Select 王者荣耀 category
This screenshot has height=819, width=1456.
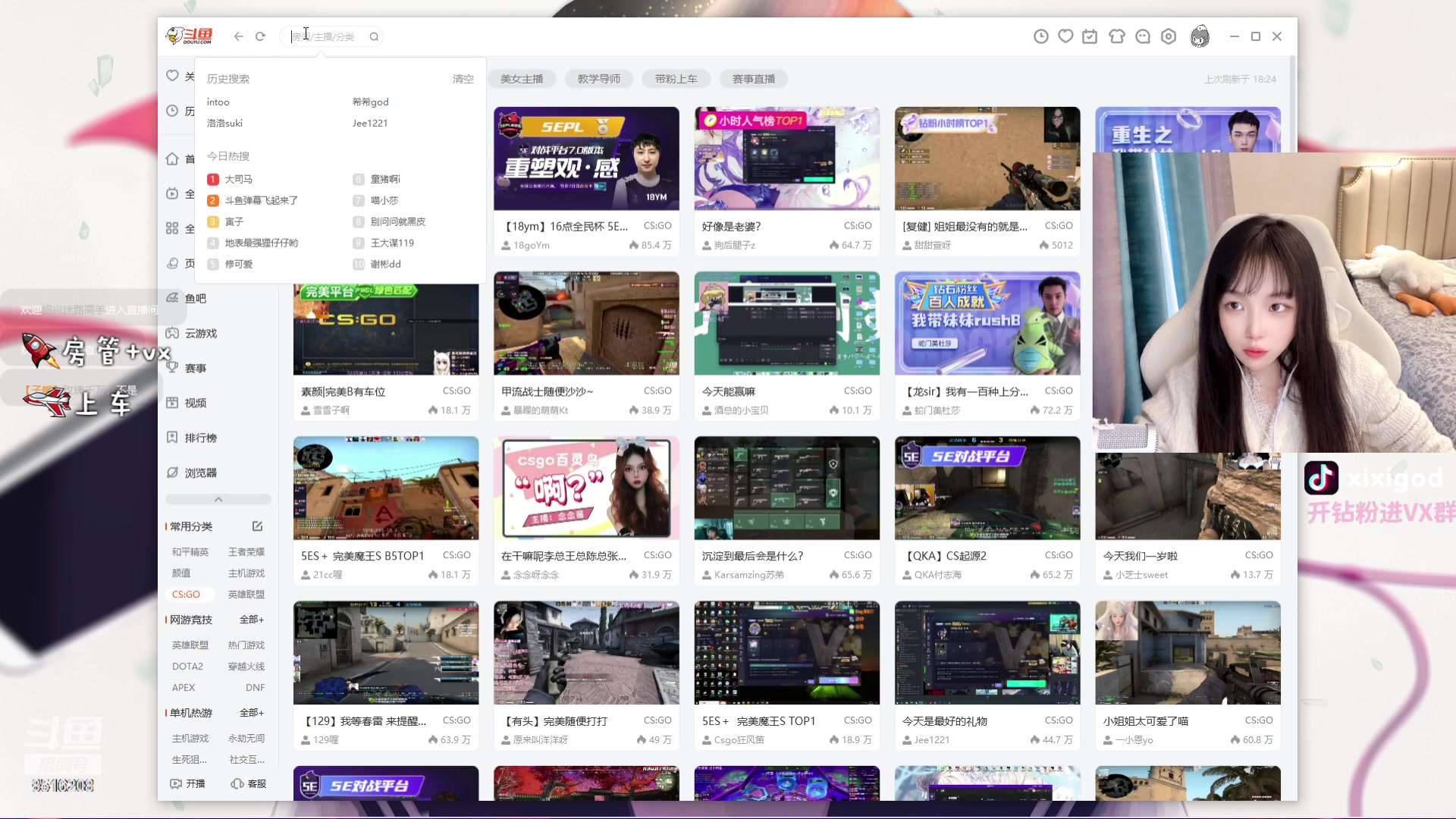click(x=246, y=552)
